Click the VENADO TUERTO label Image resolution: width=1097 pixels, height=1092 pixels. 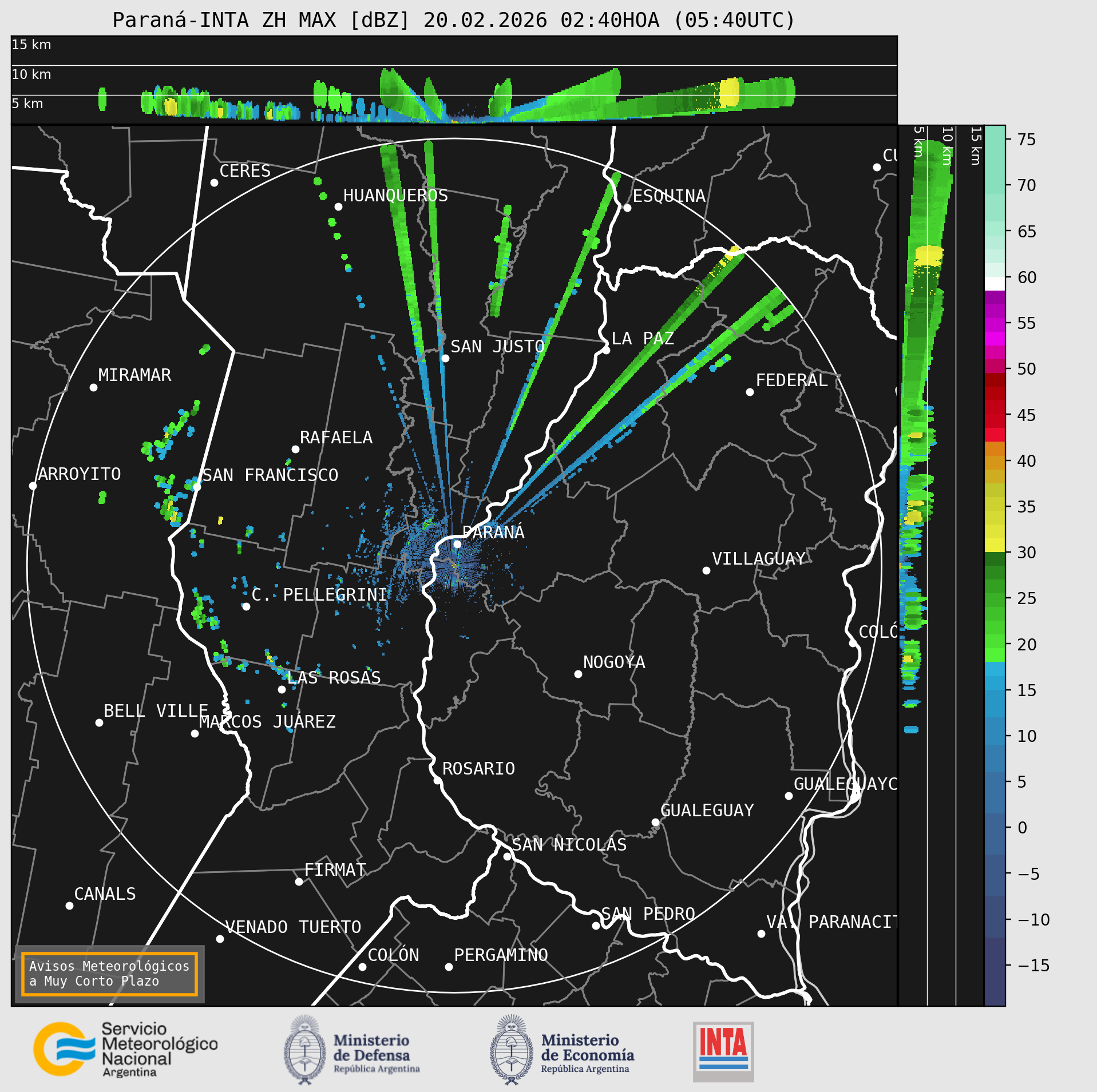[293, 927]
